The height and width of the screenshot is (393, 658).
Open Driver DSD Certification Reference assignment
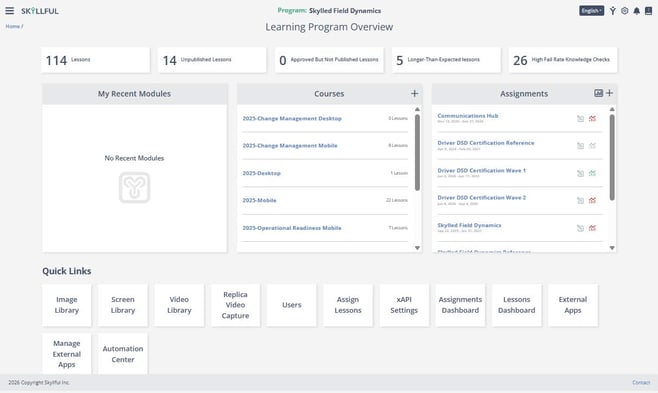[486, 143]
